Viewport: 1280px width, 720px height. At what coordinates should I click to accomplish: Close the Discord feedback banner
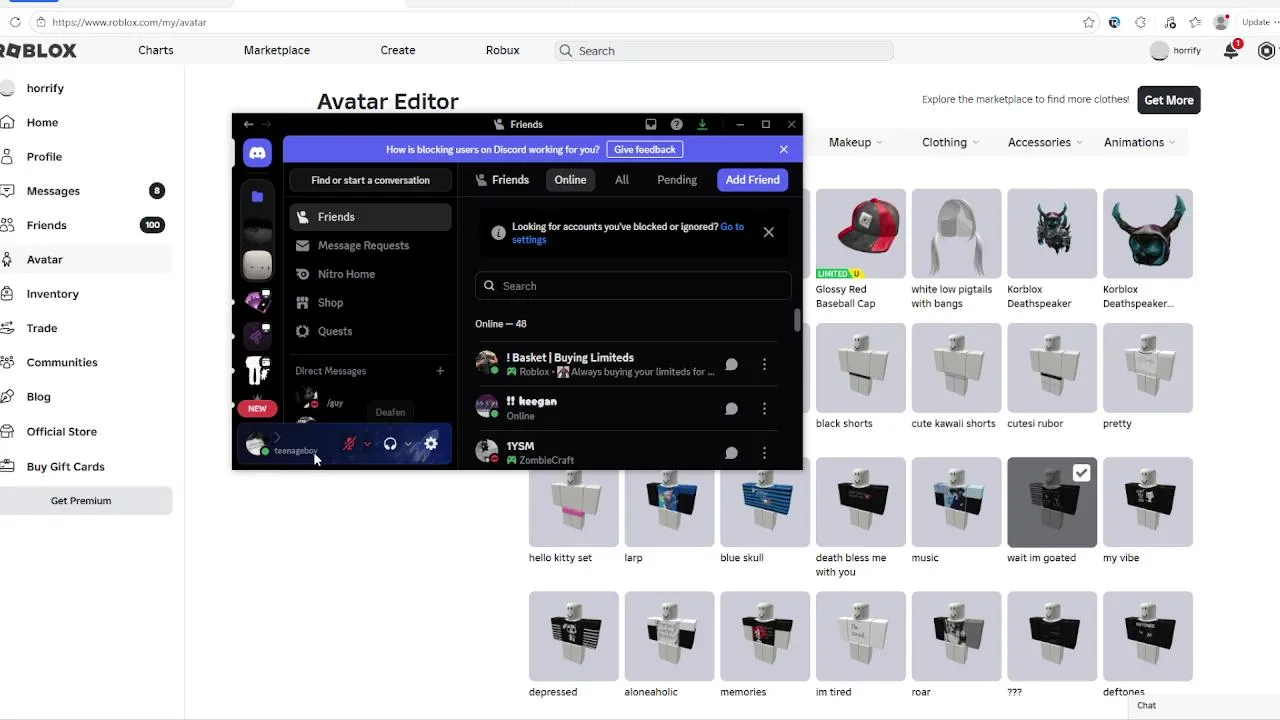pos(784,149)
